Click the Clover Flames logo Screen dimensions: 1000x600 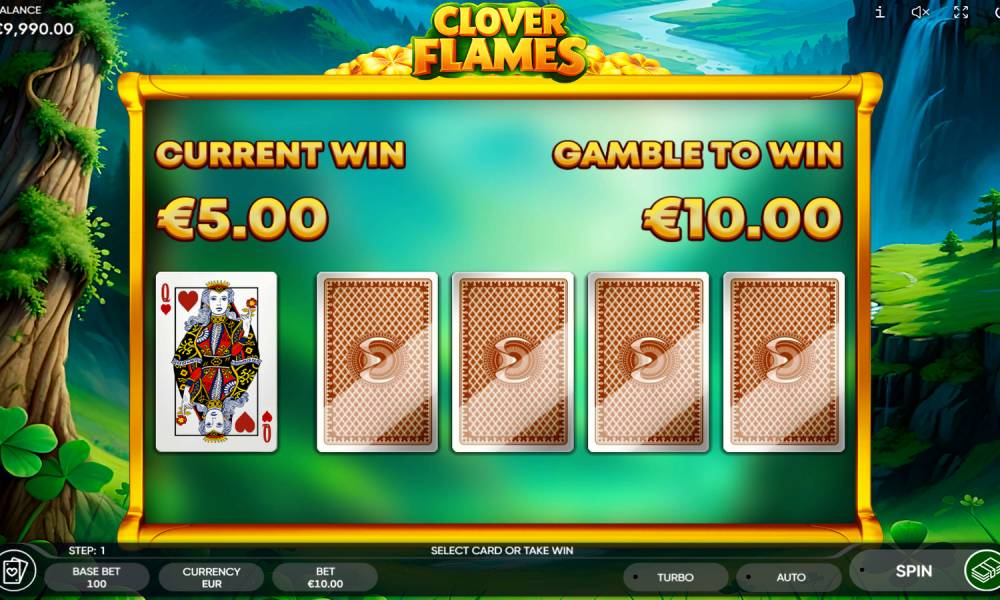(499, 41)
